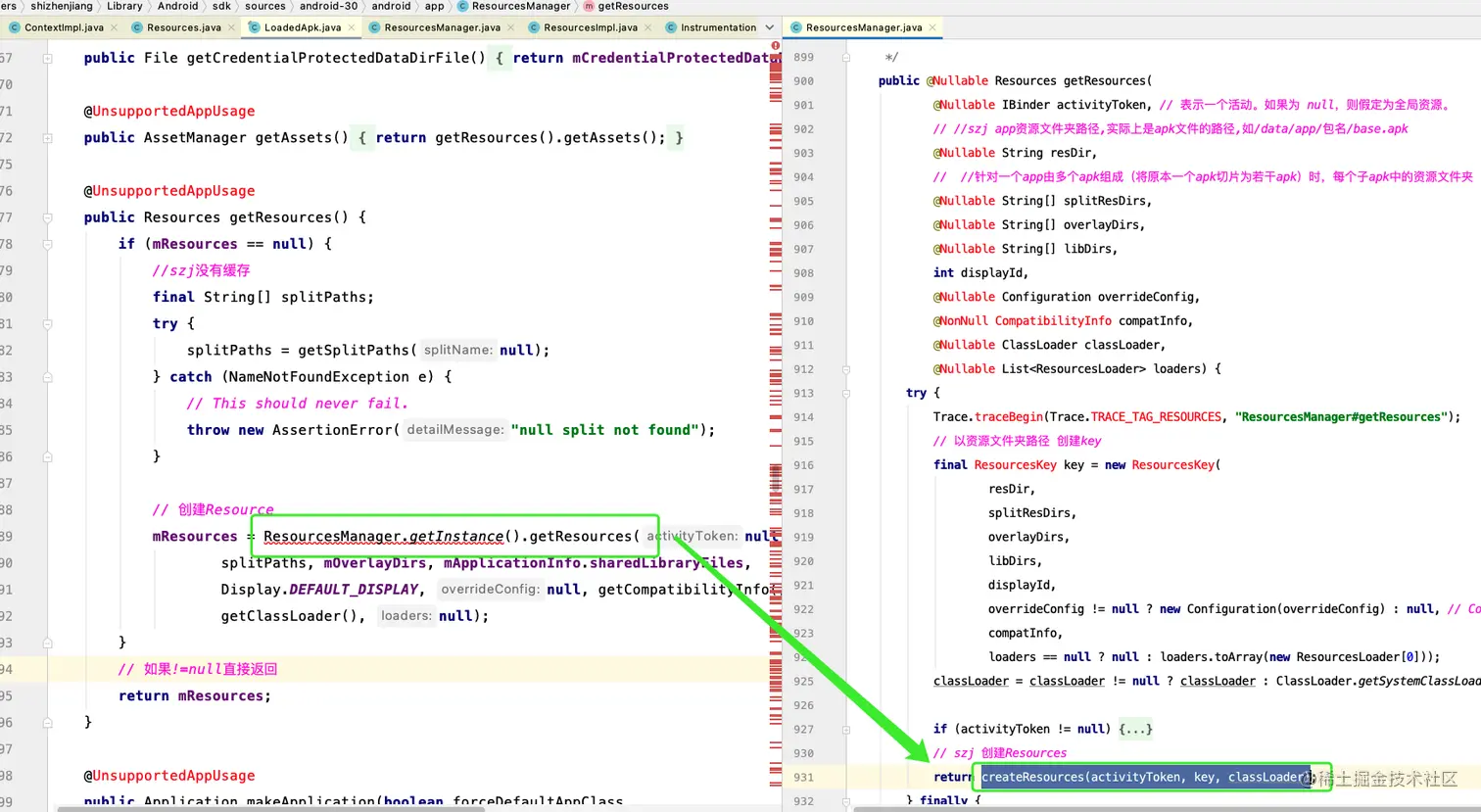Screen dimensions: 1481x812
Task: Collapse the try block at splitPaths
Action: pos(47,323)
